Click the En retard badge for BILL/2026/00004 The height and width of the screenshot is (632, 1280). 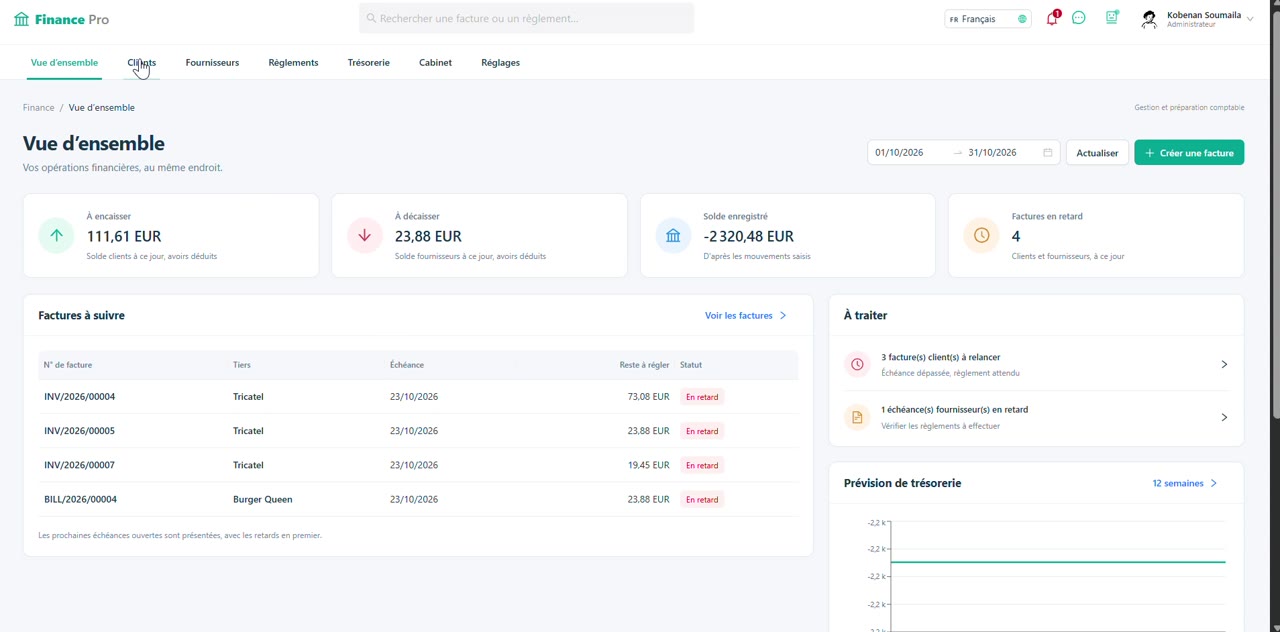[702, 499]
